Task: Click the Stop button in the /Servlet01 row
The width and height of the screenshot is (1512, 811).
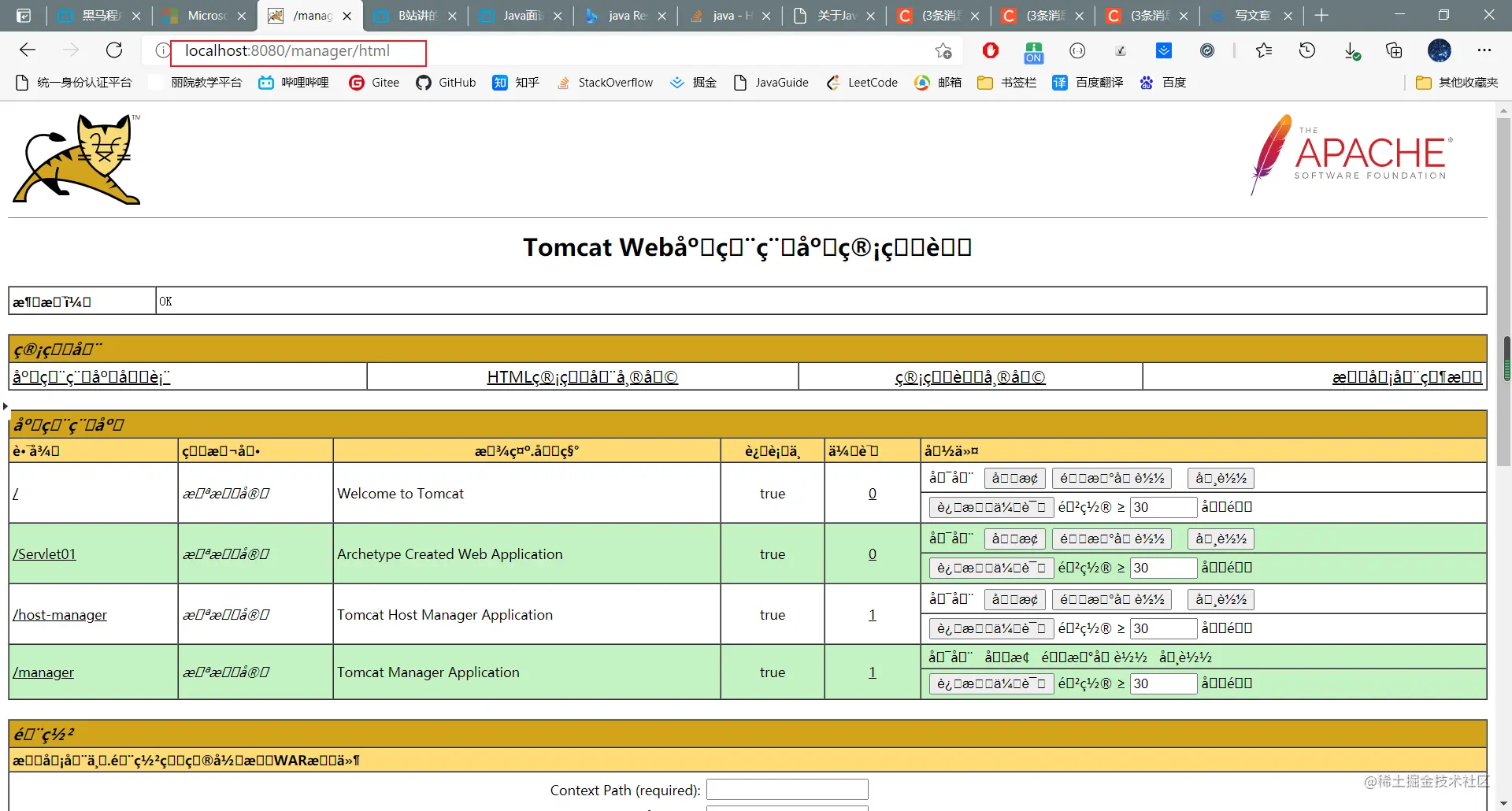Action: tap(1015, 539)
